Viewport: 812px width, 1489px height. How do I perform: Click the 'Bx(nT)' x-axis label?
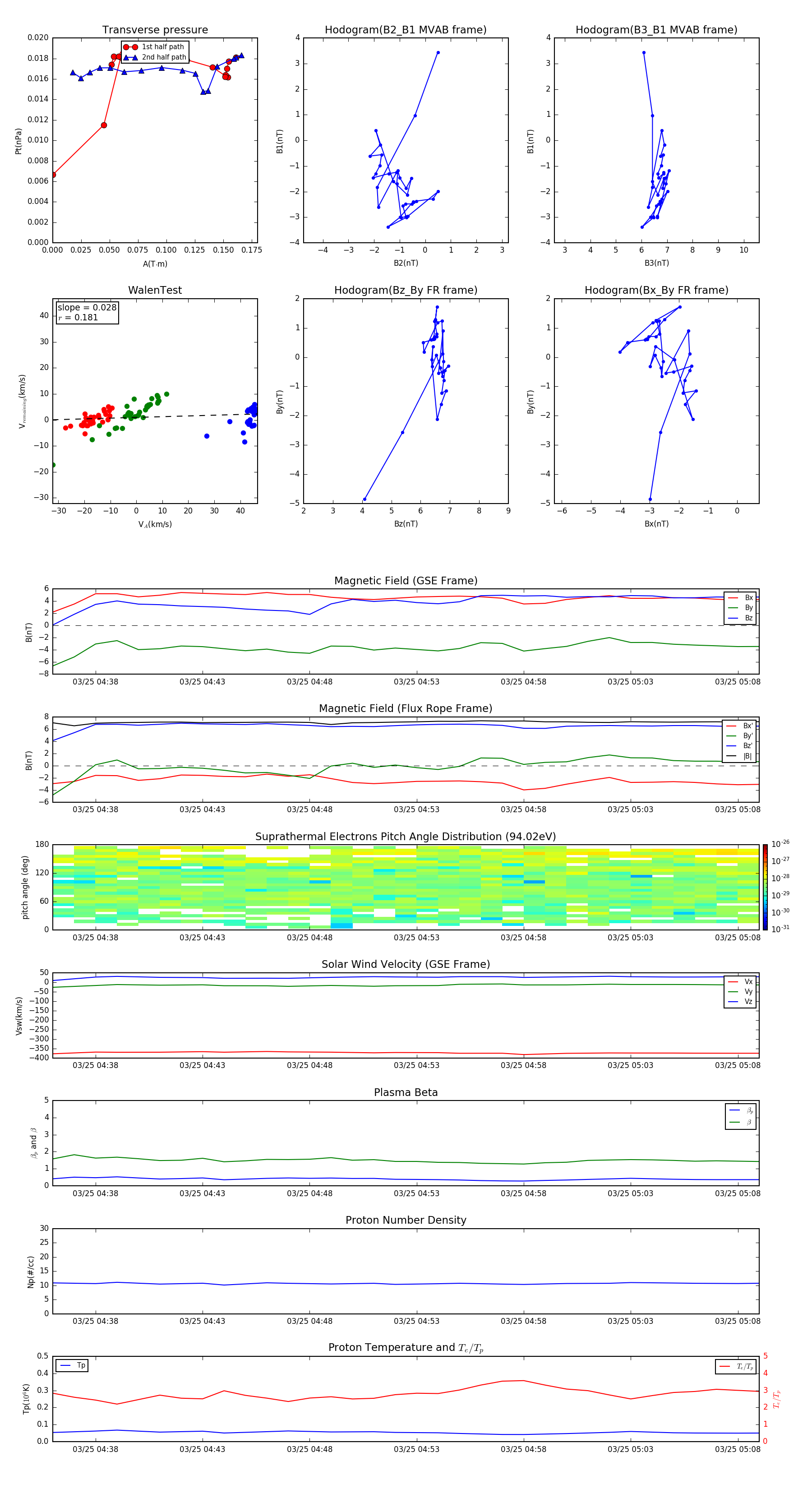656,524
